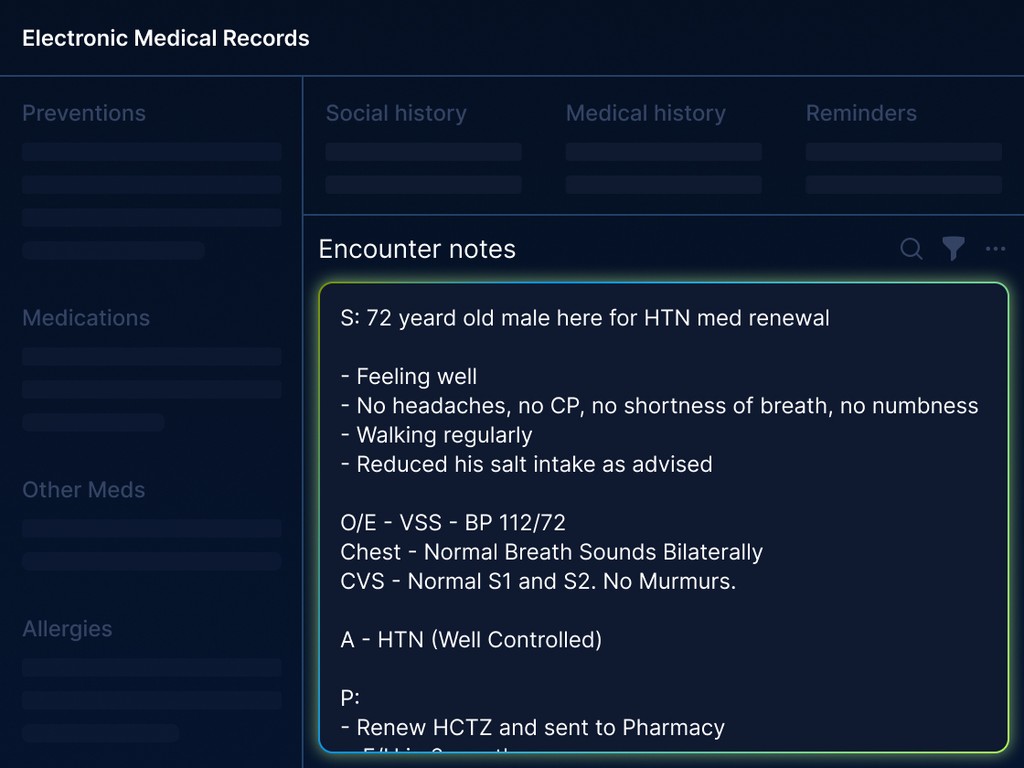Expand the Allergies section
The image size is (1024, 768).
(x=67, y=628)
